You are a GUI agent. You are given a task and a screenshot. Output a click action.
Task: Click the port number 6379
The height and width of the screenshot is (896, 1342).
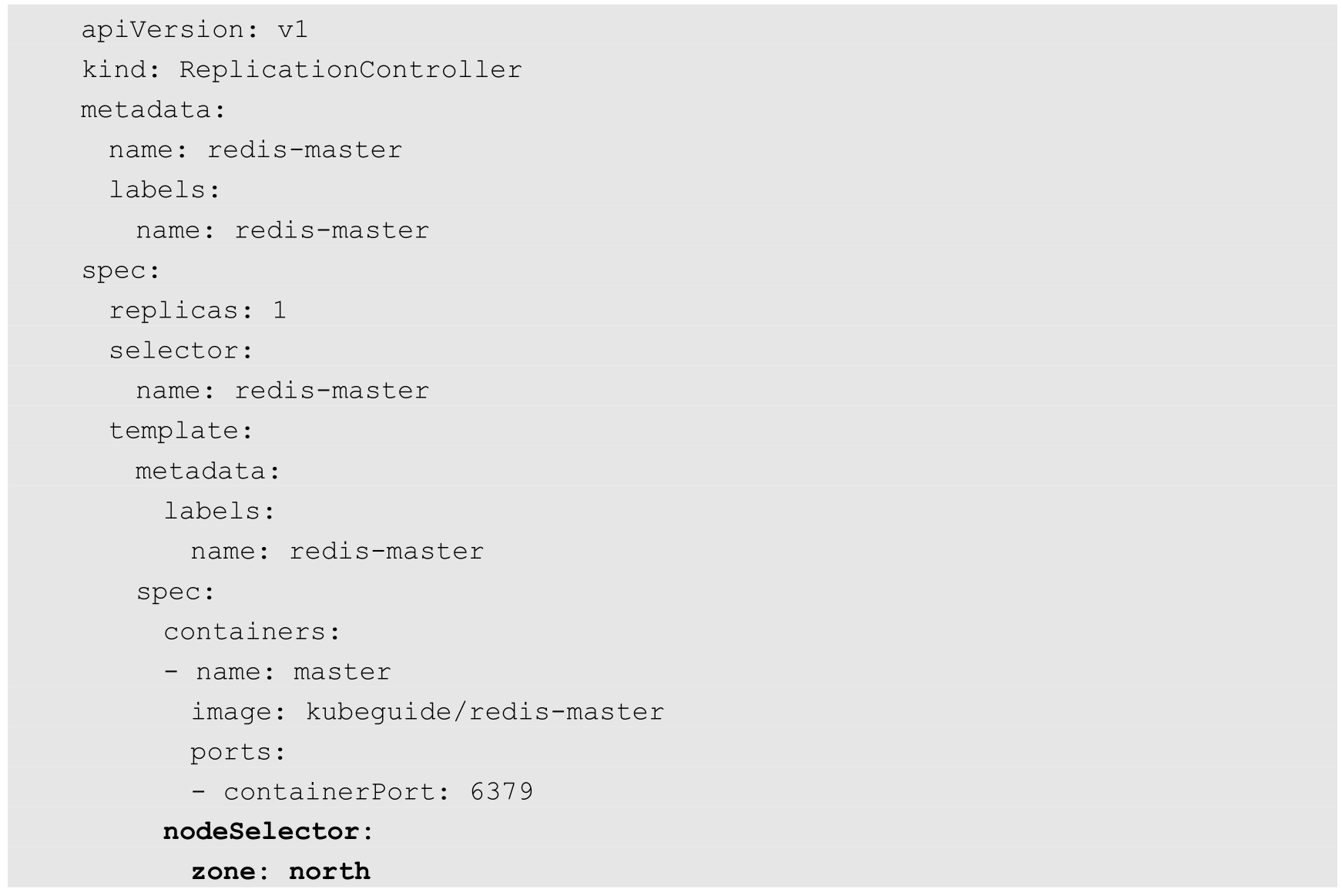pos(502,792)
